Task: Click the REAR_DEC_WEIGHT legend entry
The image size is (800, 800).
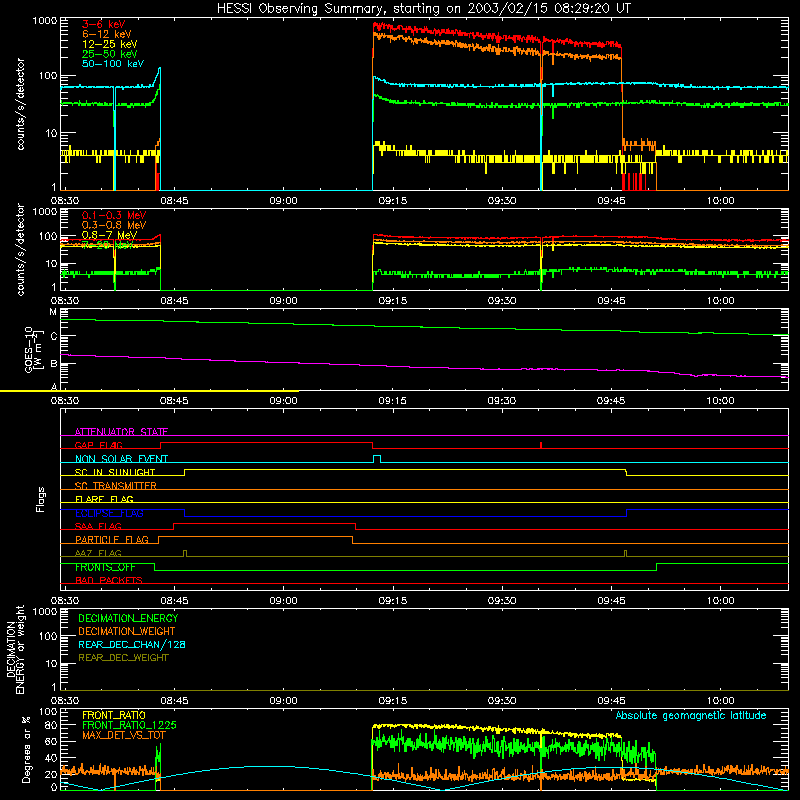Action: [123, 658]
